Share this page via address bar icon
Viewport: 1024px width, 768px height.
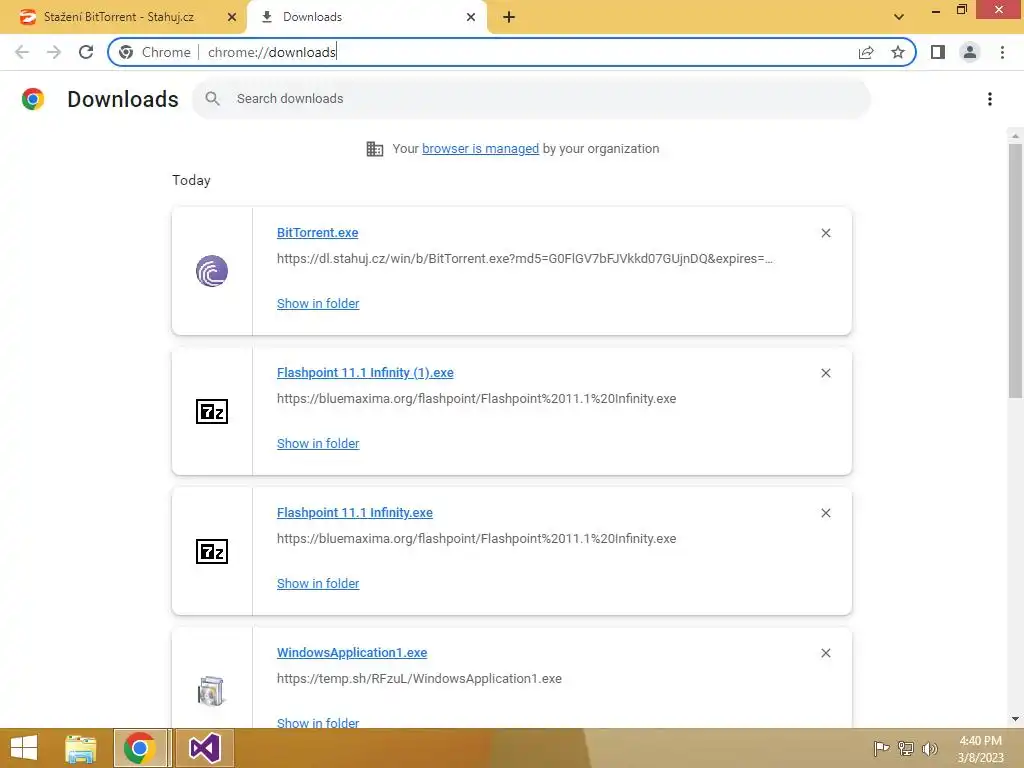[x=866, y=52]
